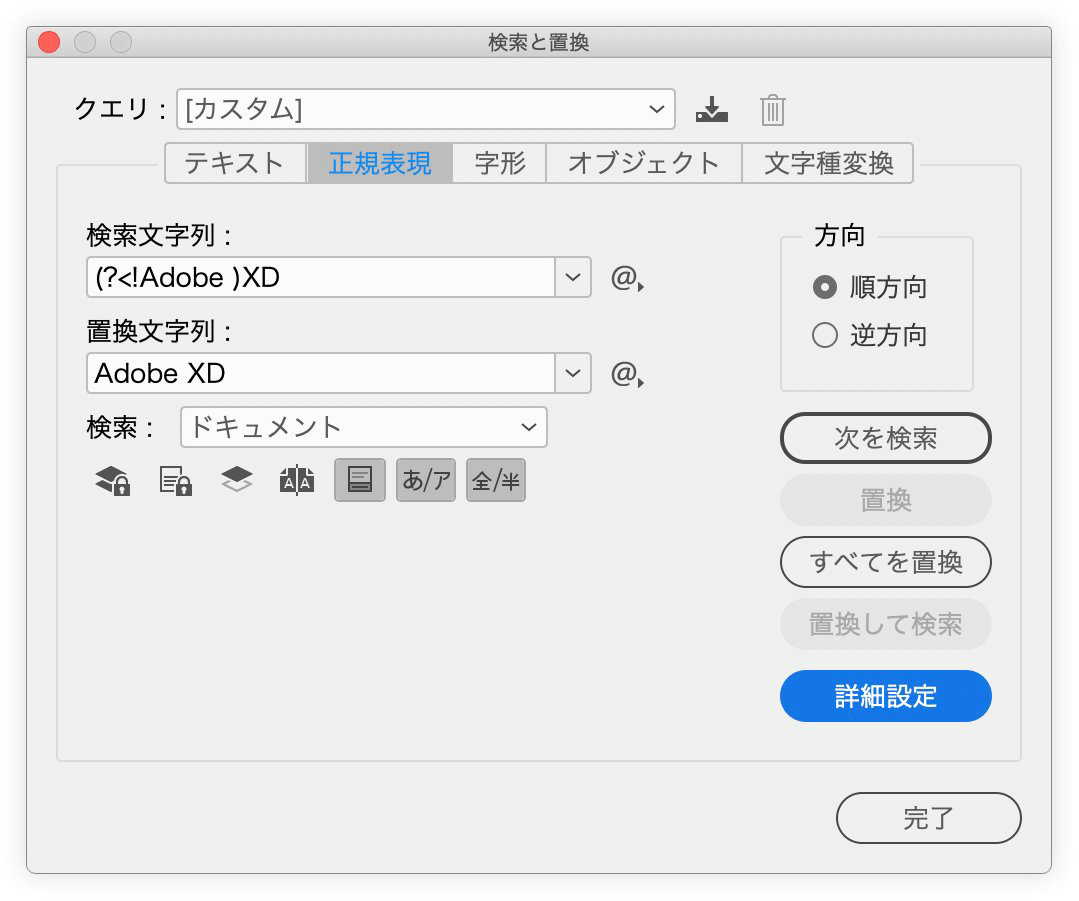Click the 方向 group label
The height and width of the screenshot is (901, 1079).
[839, 235]
